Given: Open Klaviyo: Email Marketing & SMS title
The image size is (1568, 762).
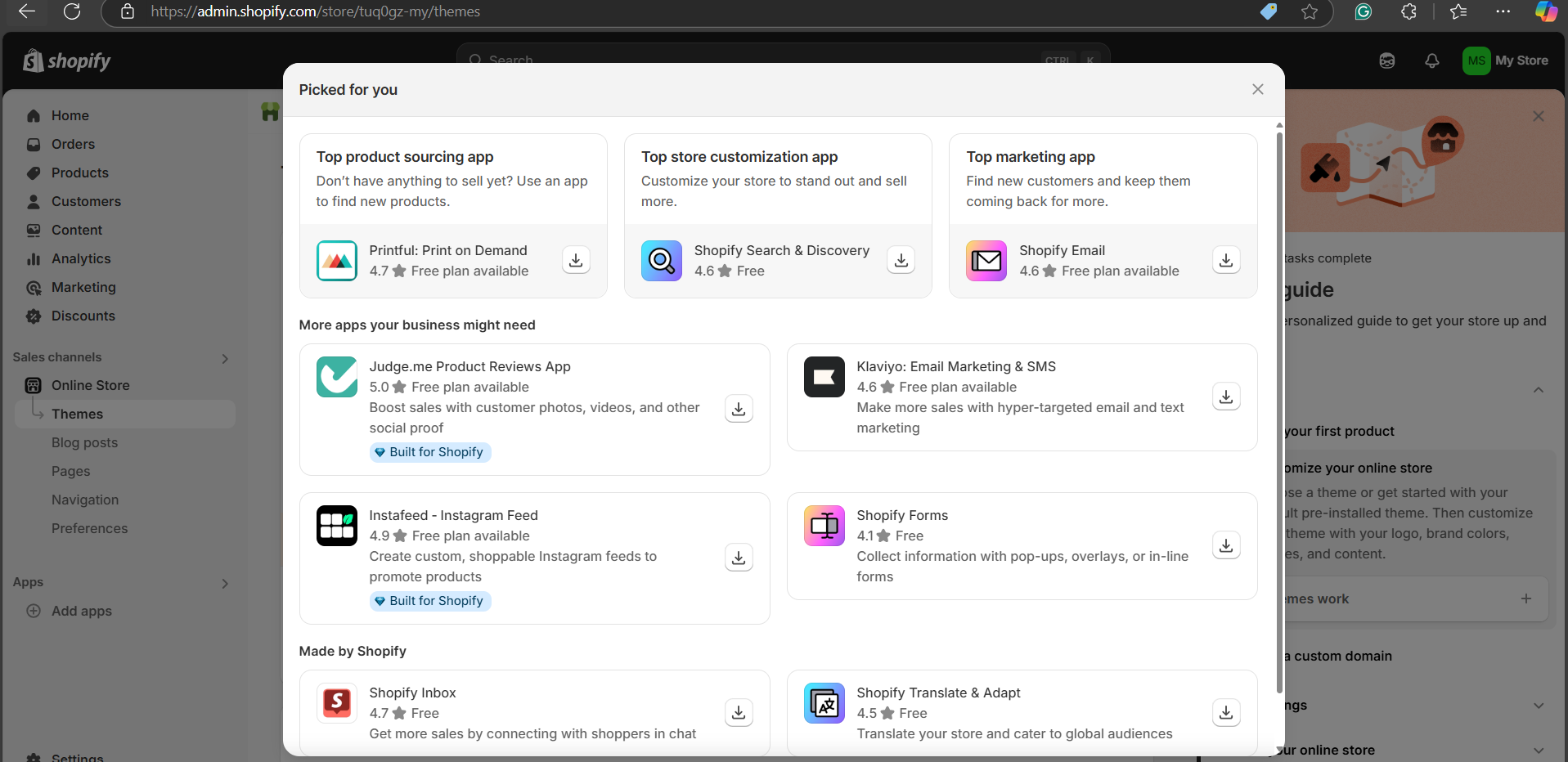Looking at the screenshot, I should point(956,366).
